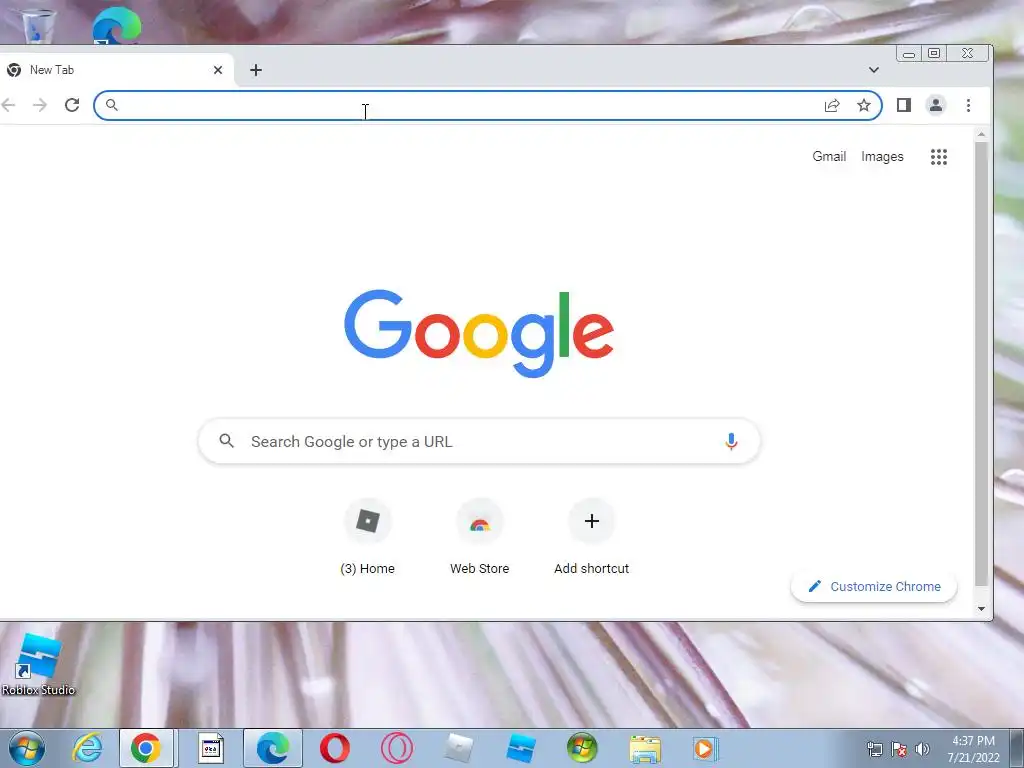The width and height of the screenshot is (1024, 768).
Task: Open the Action Center flag icon
Action: click(899, 749)
